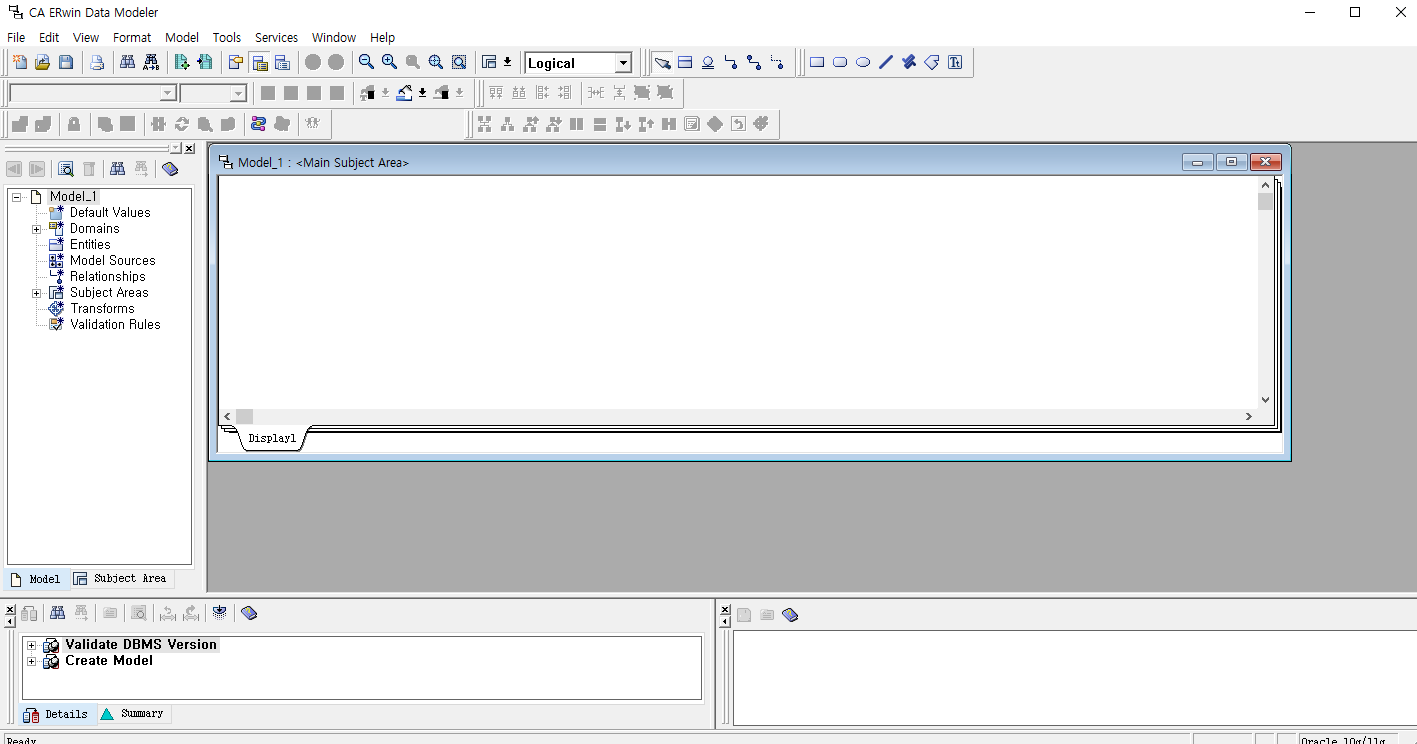Click the Model Explorer binoculars find icon
This screenshot has width=1417, height=744.
click(117, 169)
